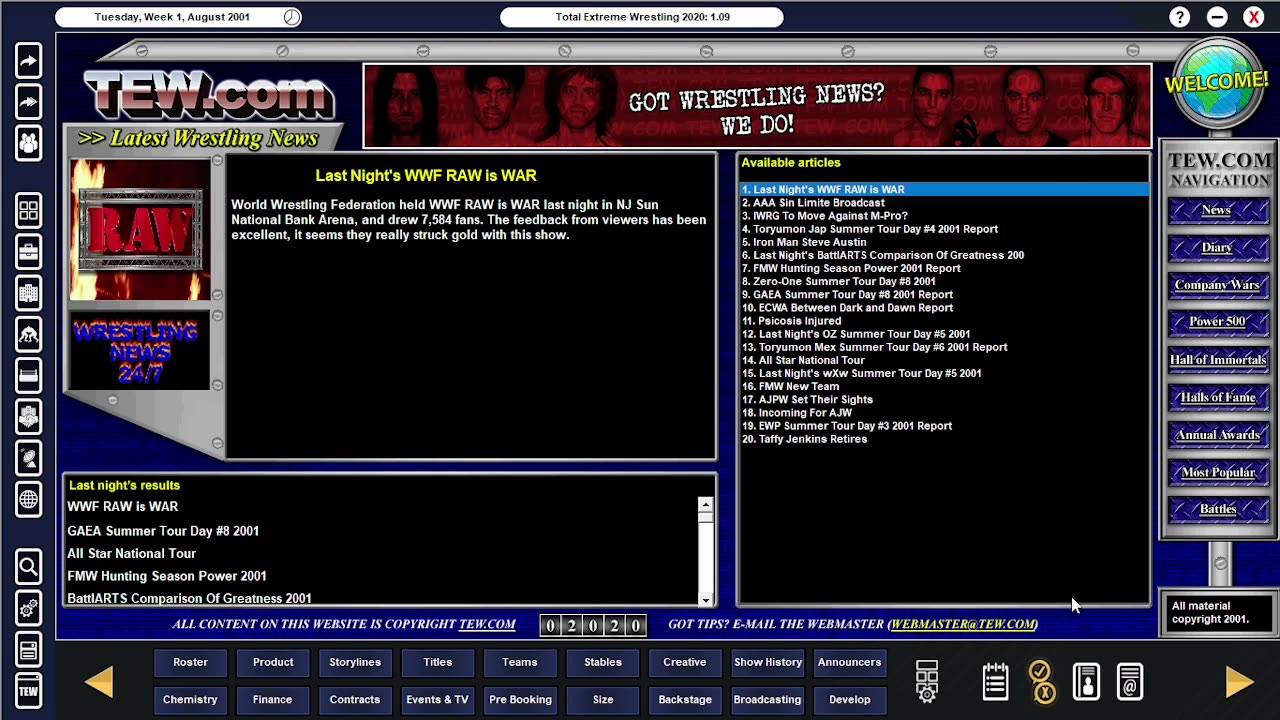
Task: Click the WEBMASTER@TEW.COM email link
Action: point(963,624)
